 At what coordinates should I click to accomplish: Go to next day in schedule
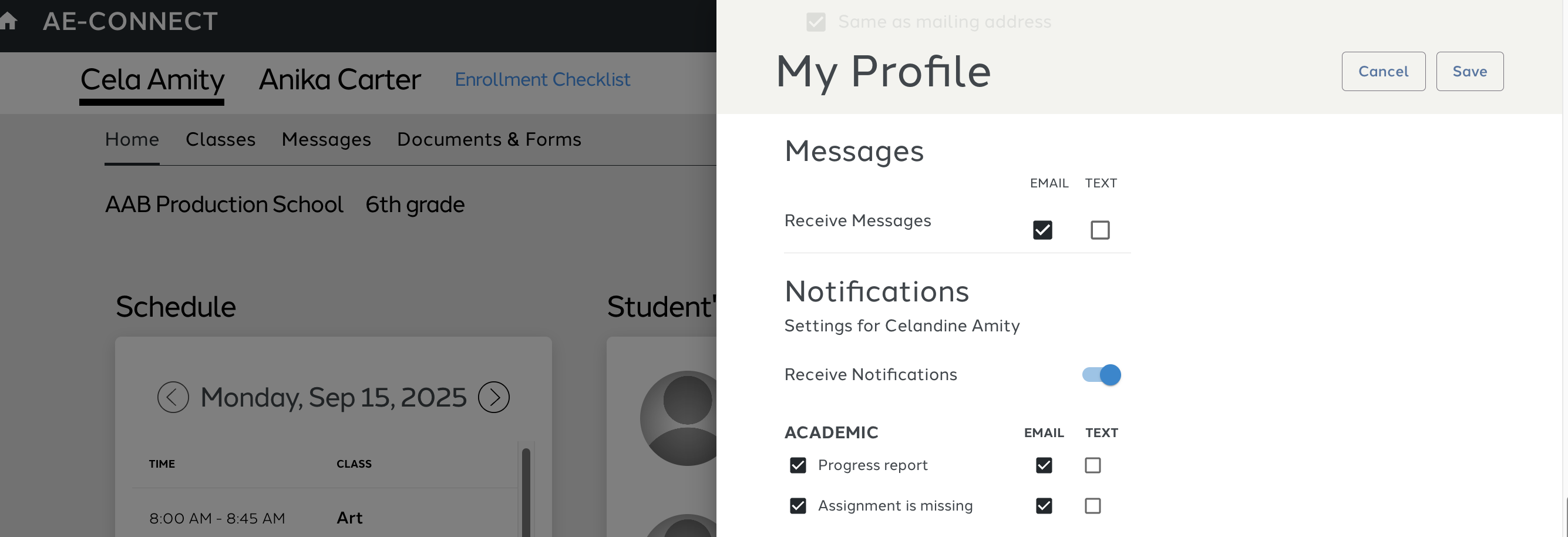tap(494, 397)
